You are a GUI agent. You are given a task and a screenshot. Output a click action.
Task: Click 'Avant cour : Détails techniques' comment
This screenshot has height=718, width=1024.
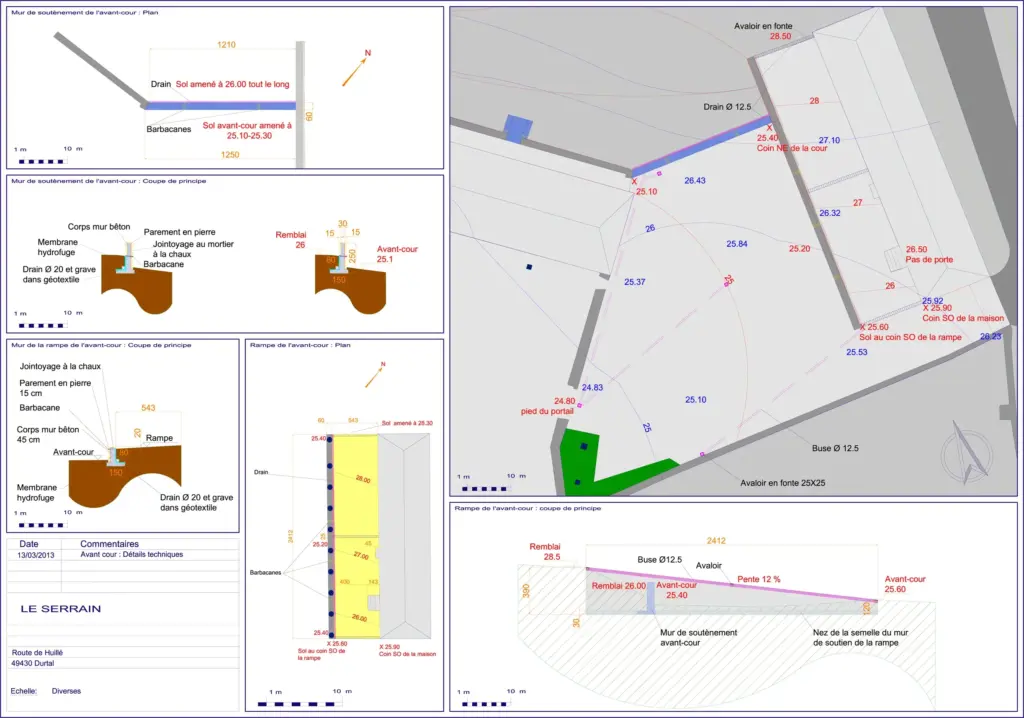pyautogui.click(x=131, y=554)
